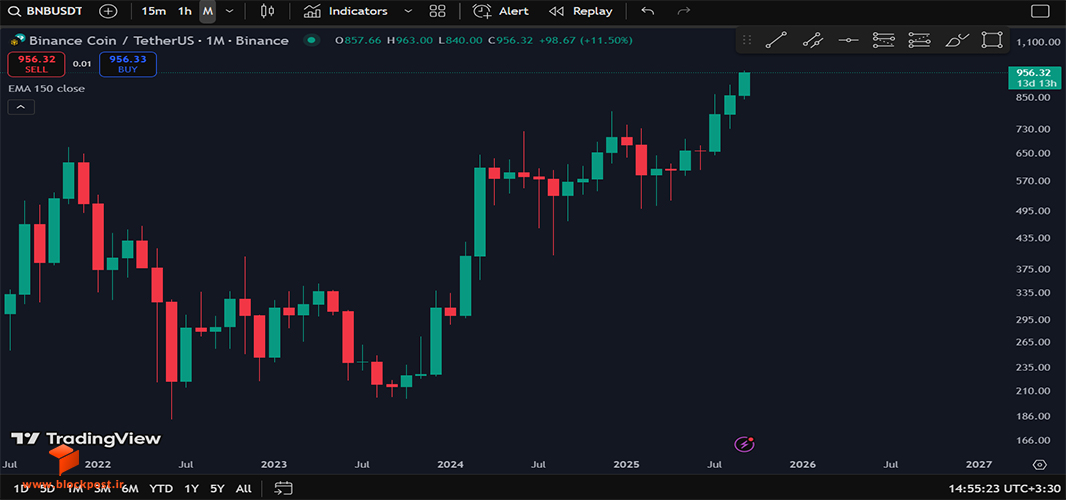
Task: Click the blue BUY 956.33 button
Action: click(128, 64)
